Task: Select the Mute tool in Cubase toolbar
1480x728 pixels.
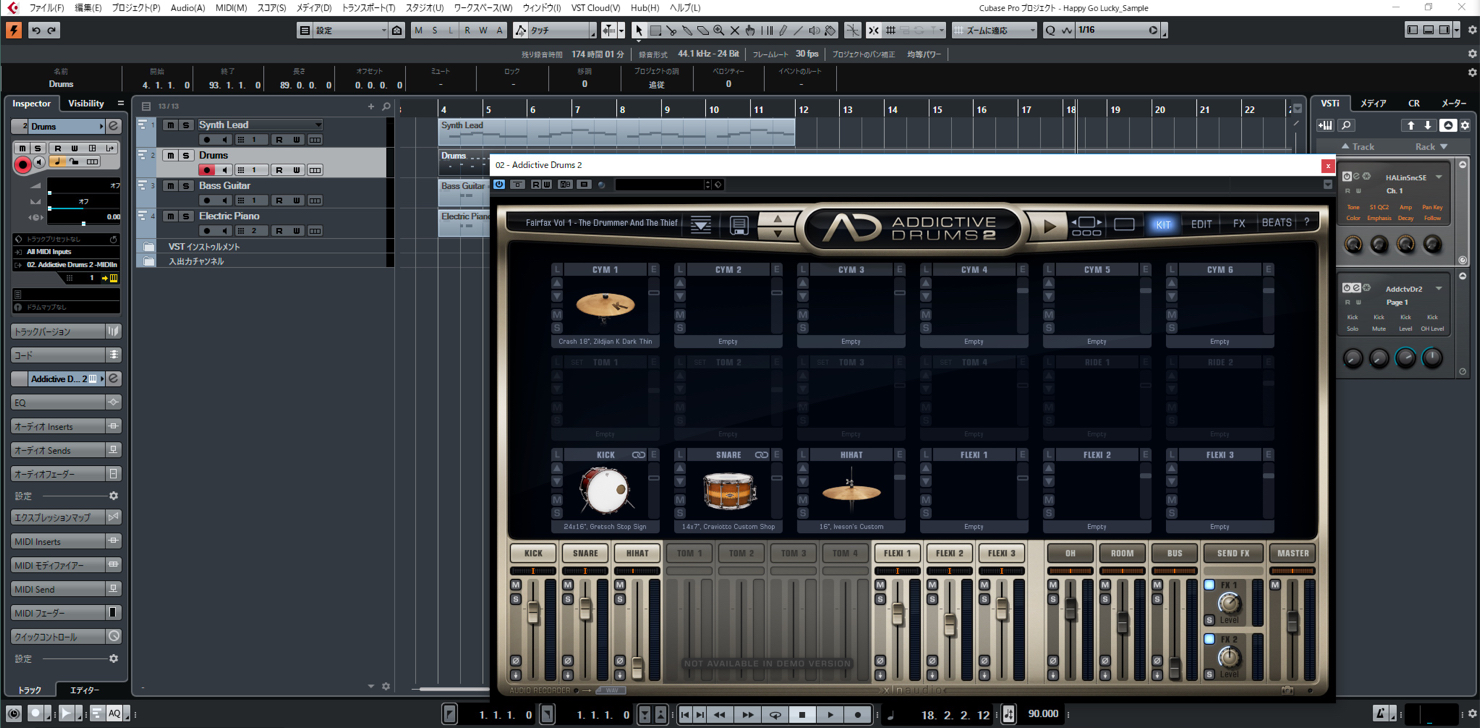Action: (x=734, y=31)
